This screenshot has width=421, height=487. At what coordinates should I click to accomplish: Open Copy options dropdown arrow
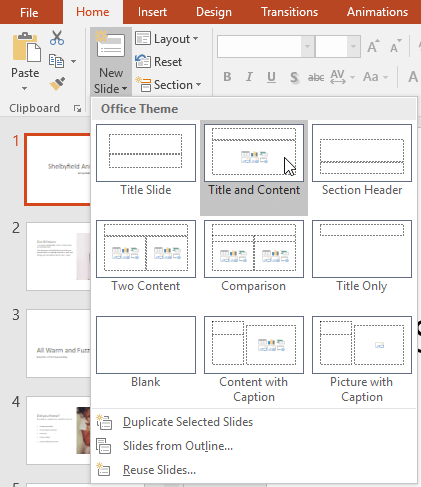pyautogui.click(x=73, y=61)
